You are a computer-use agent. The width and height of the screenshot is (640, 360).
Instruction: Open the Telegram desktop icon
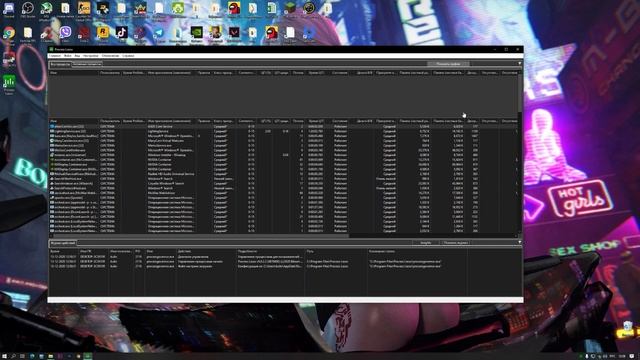pyautogui.click(x=159, y=33)
